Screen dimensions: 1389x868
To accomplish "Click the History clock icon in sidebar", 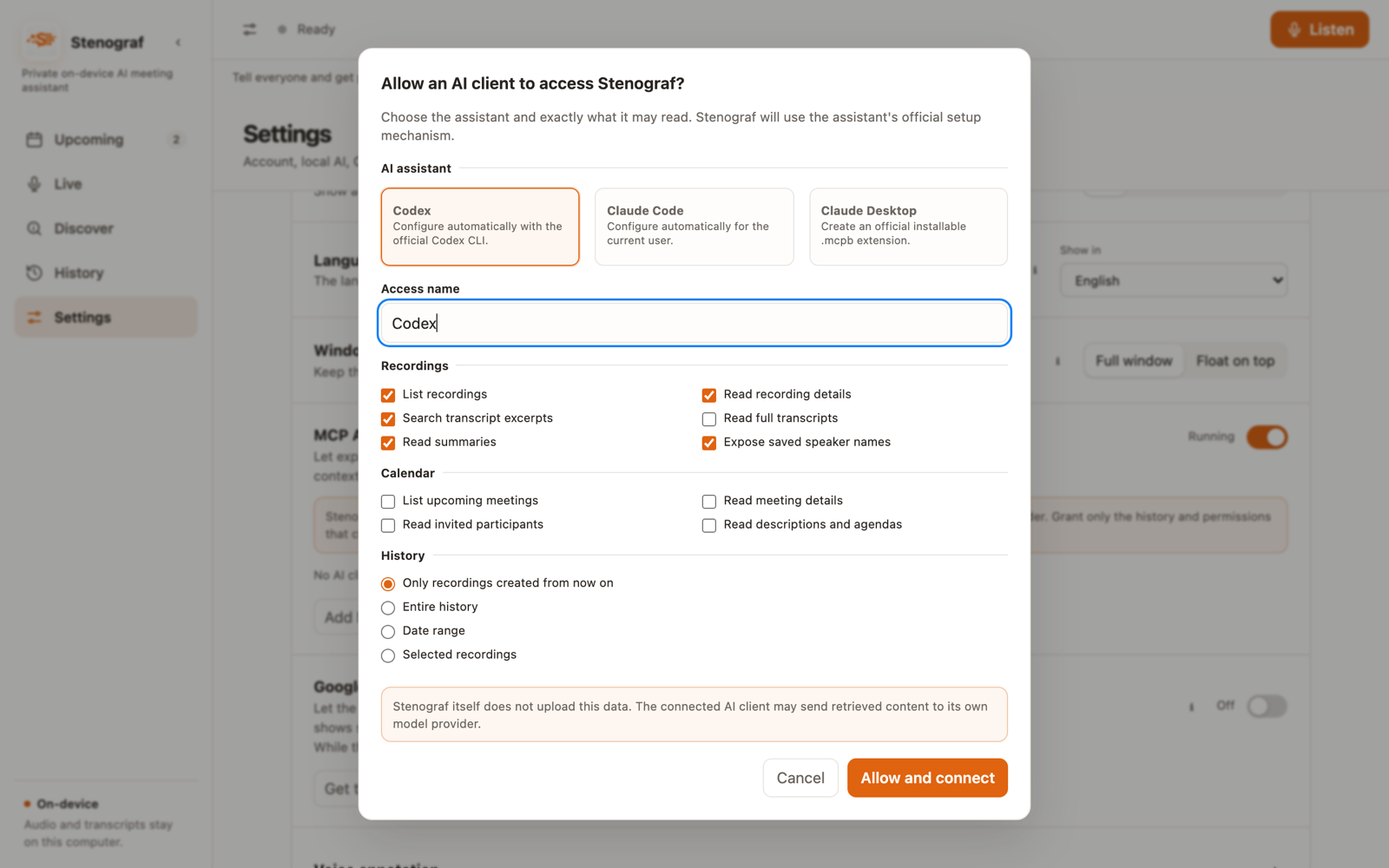I will [34, 273].
